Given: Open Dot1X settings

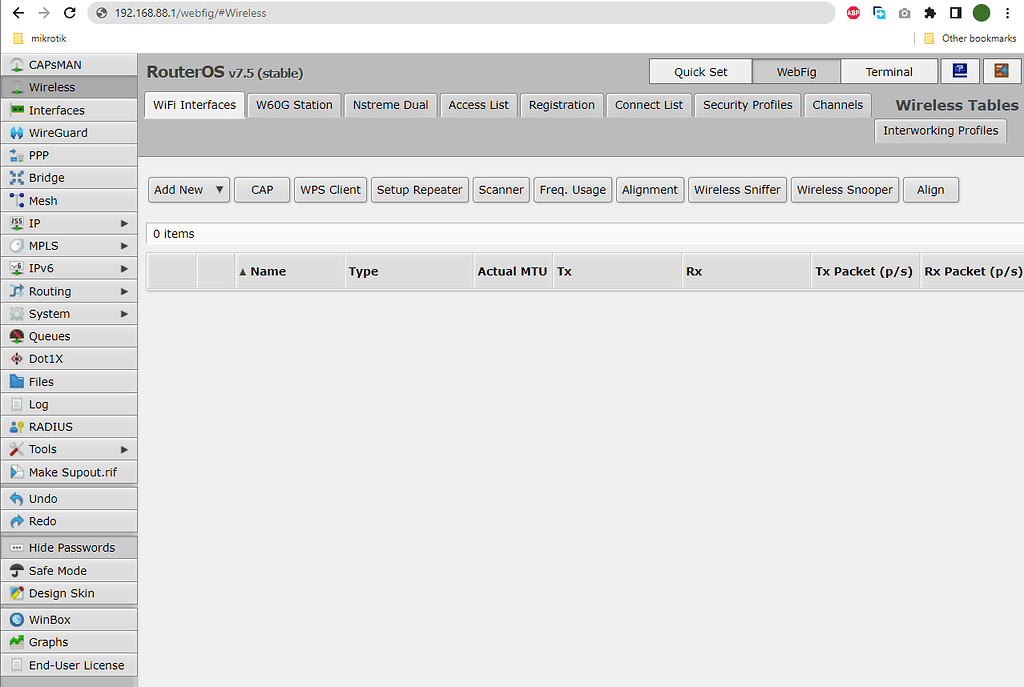Looking at the screenshot, I should [69, 359].
